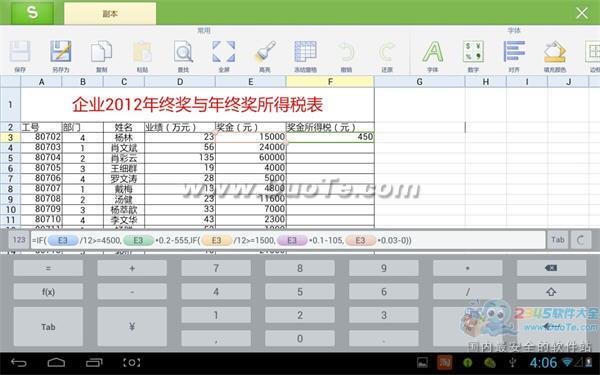The width and height of the screenshot is (600, 375).
Task: Tap the screenshot capture icon in navbar
Action: (x=131, y=362)
